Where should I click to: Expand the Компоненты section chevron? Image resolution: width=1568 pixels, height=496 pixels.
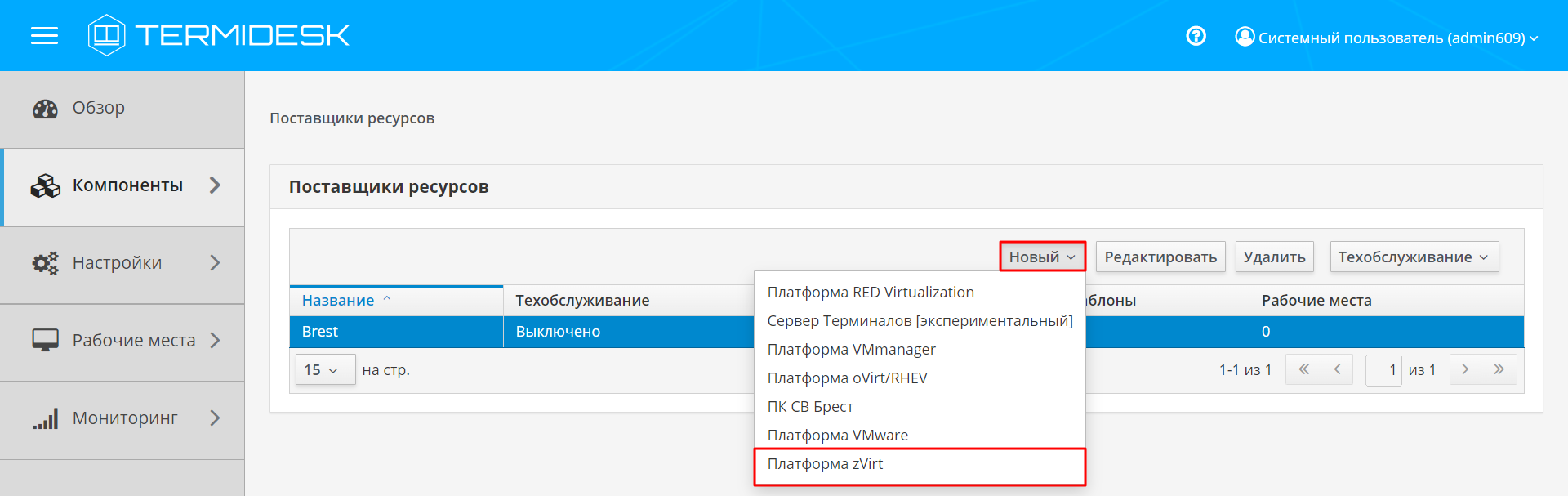click(215, 185)
